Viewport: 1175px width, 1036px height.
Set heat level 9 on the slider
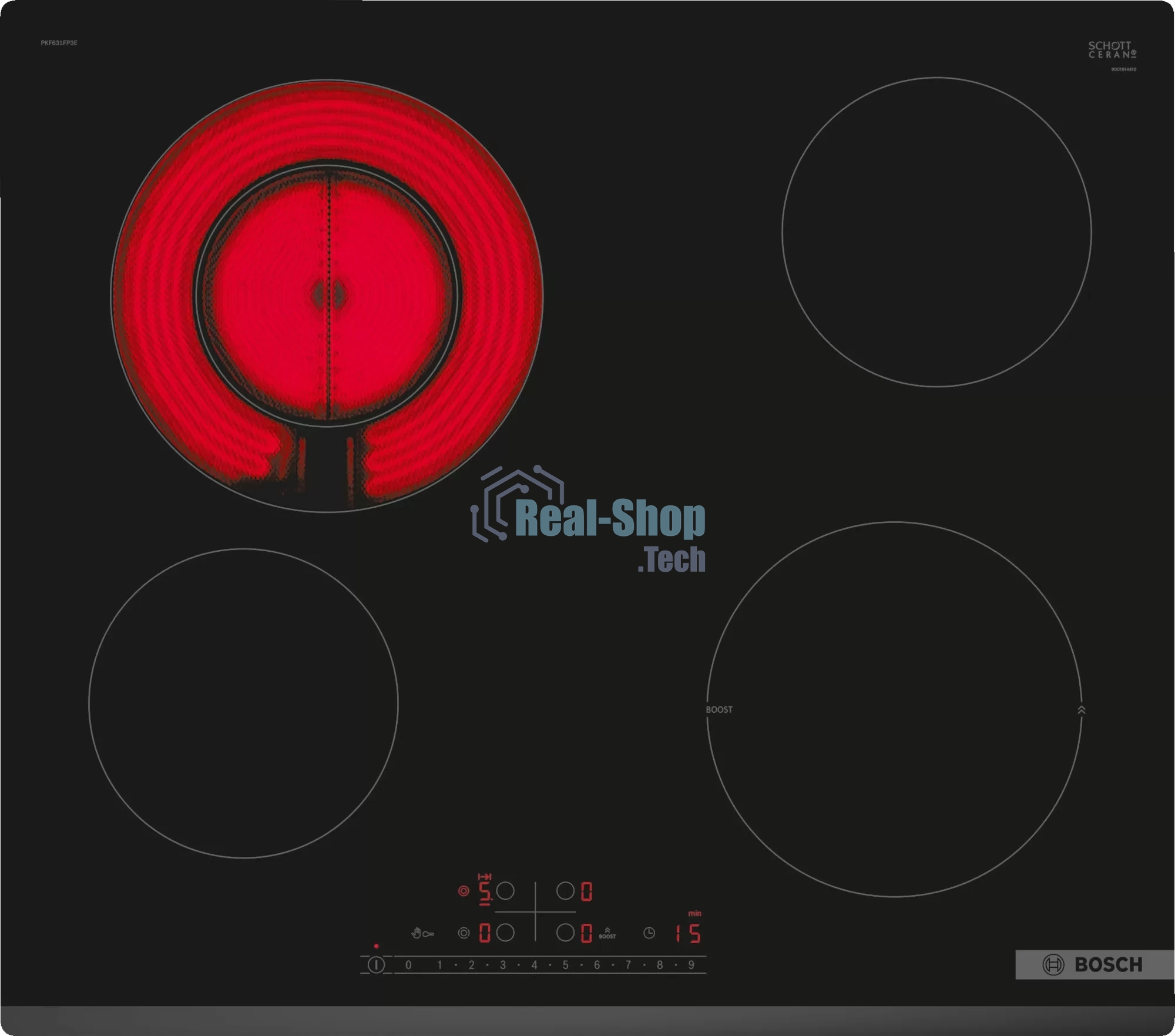(691, 965)
